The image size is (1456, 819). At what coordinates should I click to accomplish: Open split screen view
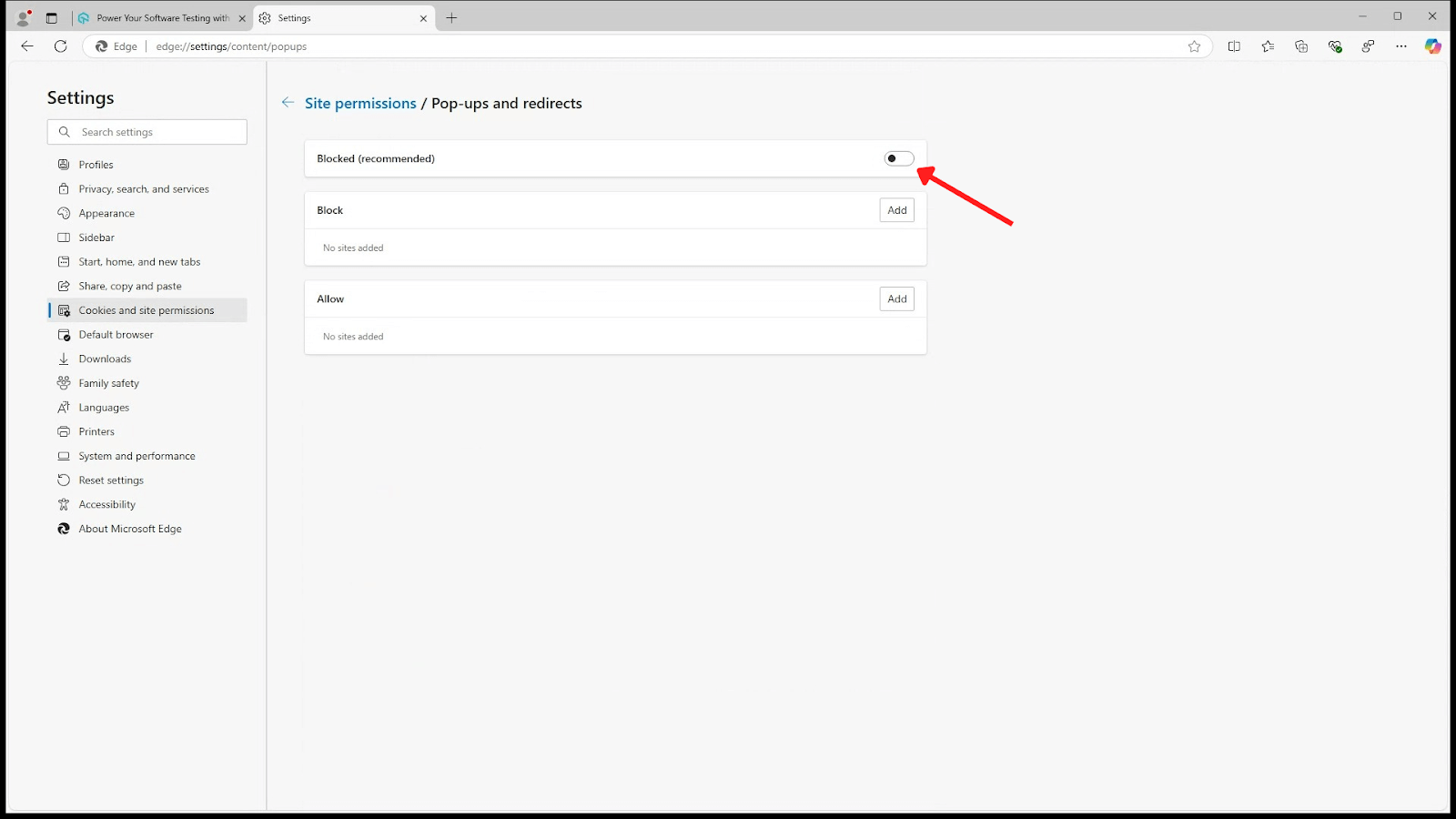(x=1234, y=46)
